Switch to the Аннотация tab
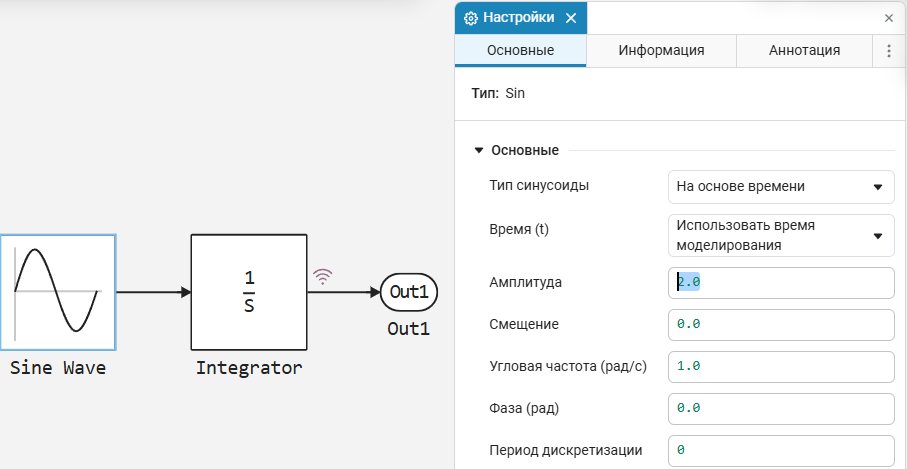This screenshot has width=907, height=469. coord(804,50)
